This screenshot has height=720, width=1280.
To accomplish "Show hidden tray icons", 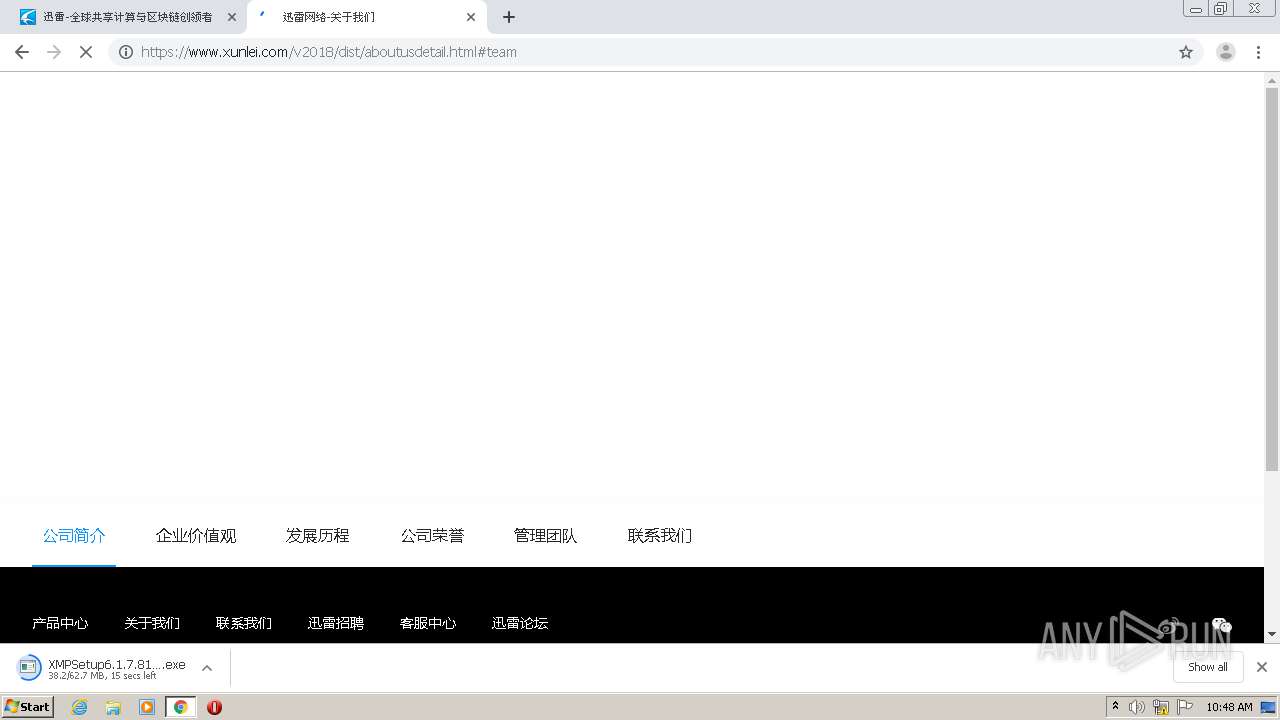I will tap(1116, 707).
